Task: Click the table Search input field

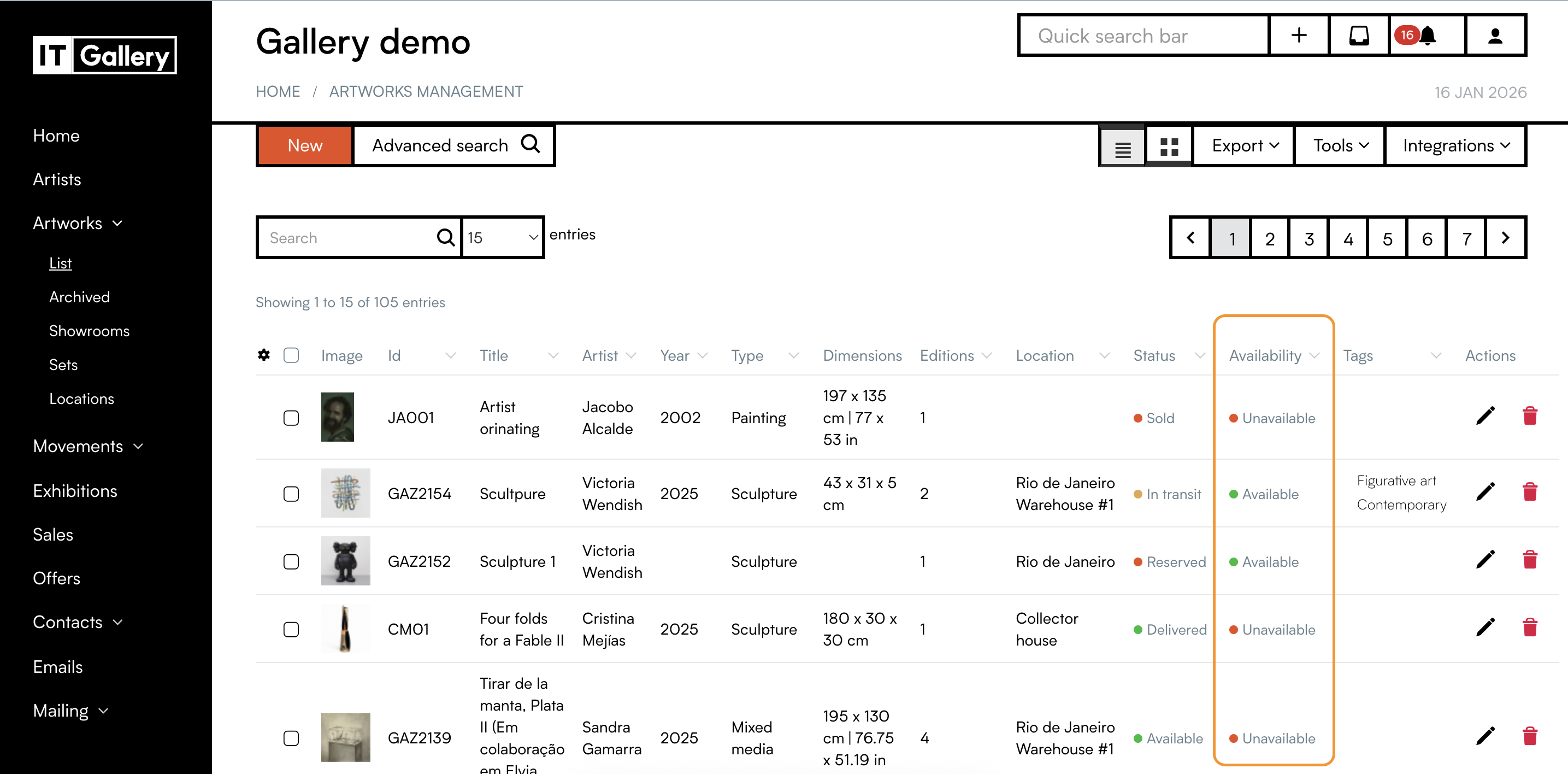Action: (x=347, y=238)
